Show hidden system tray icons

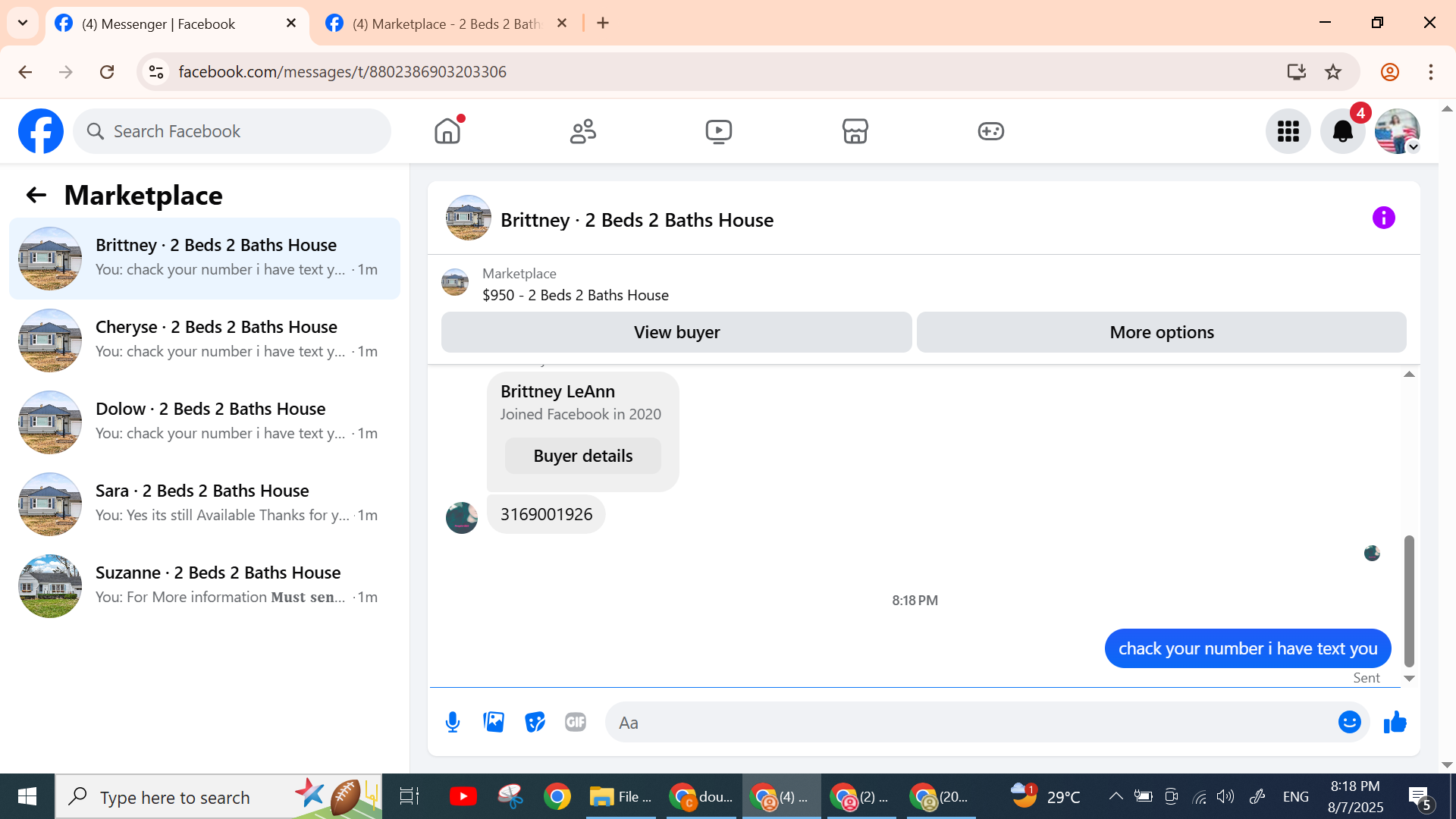(1116, 796)
